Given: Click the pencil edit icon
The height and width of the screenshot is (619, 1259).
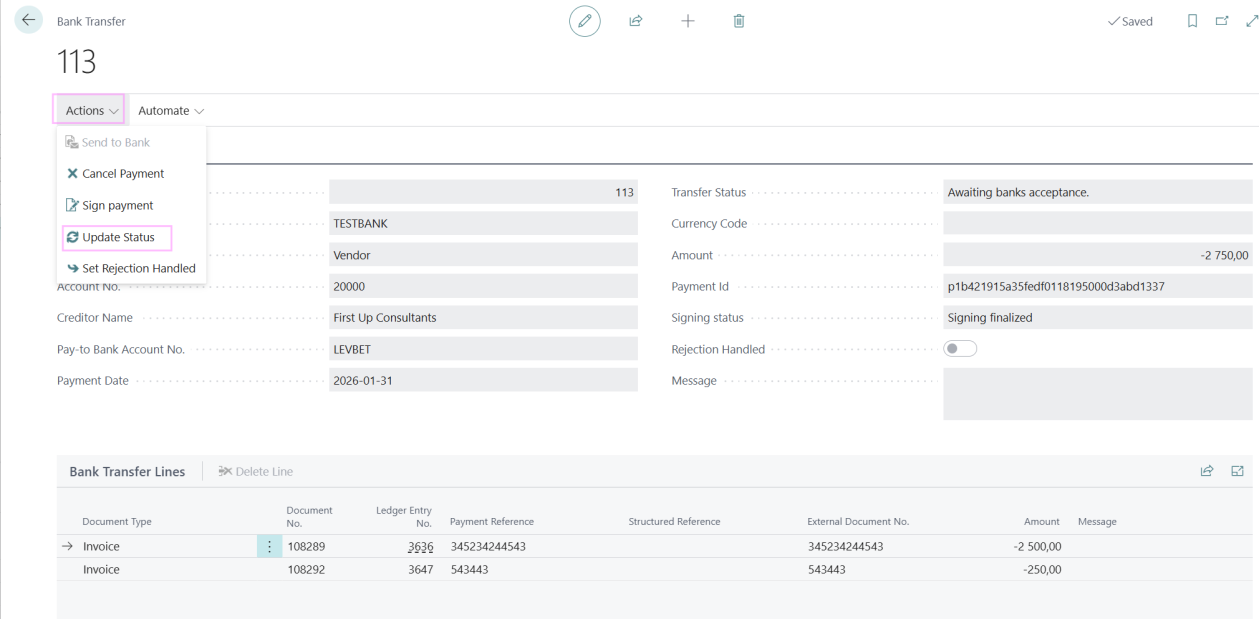Looking at the screenshot, I should click(584, 21).
